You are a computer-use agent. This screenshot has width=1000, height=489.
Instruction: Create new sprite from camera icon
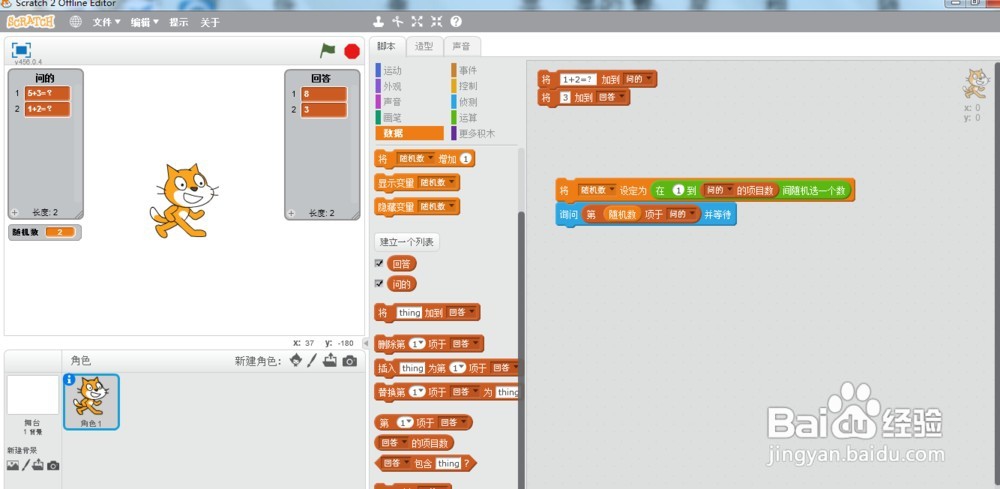click(349, 361)
